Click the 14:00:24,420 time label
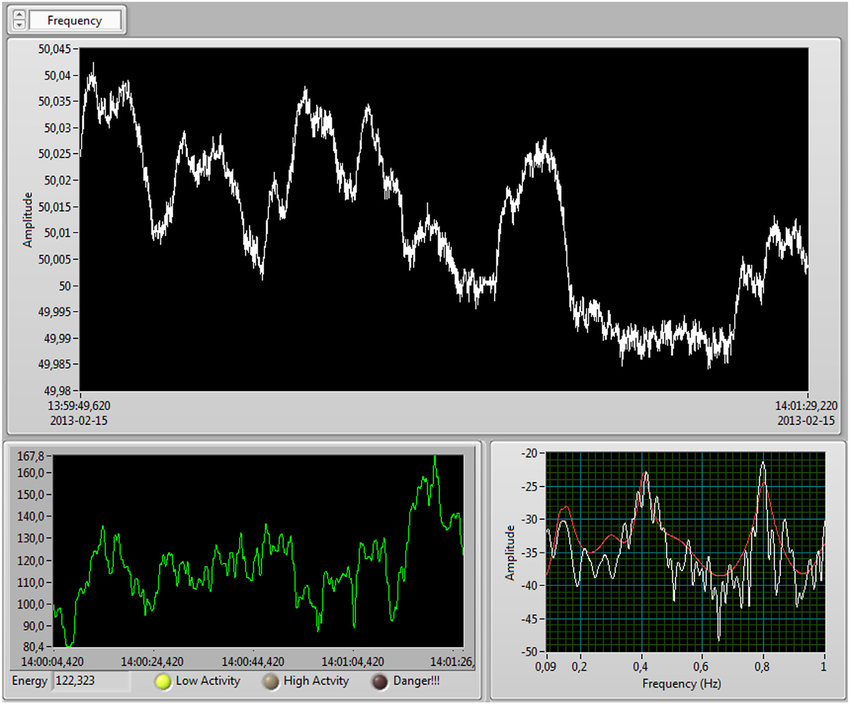 click(x=152, y=662)
